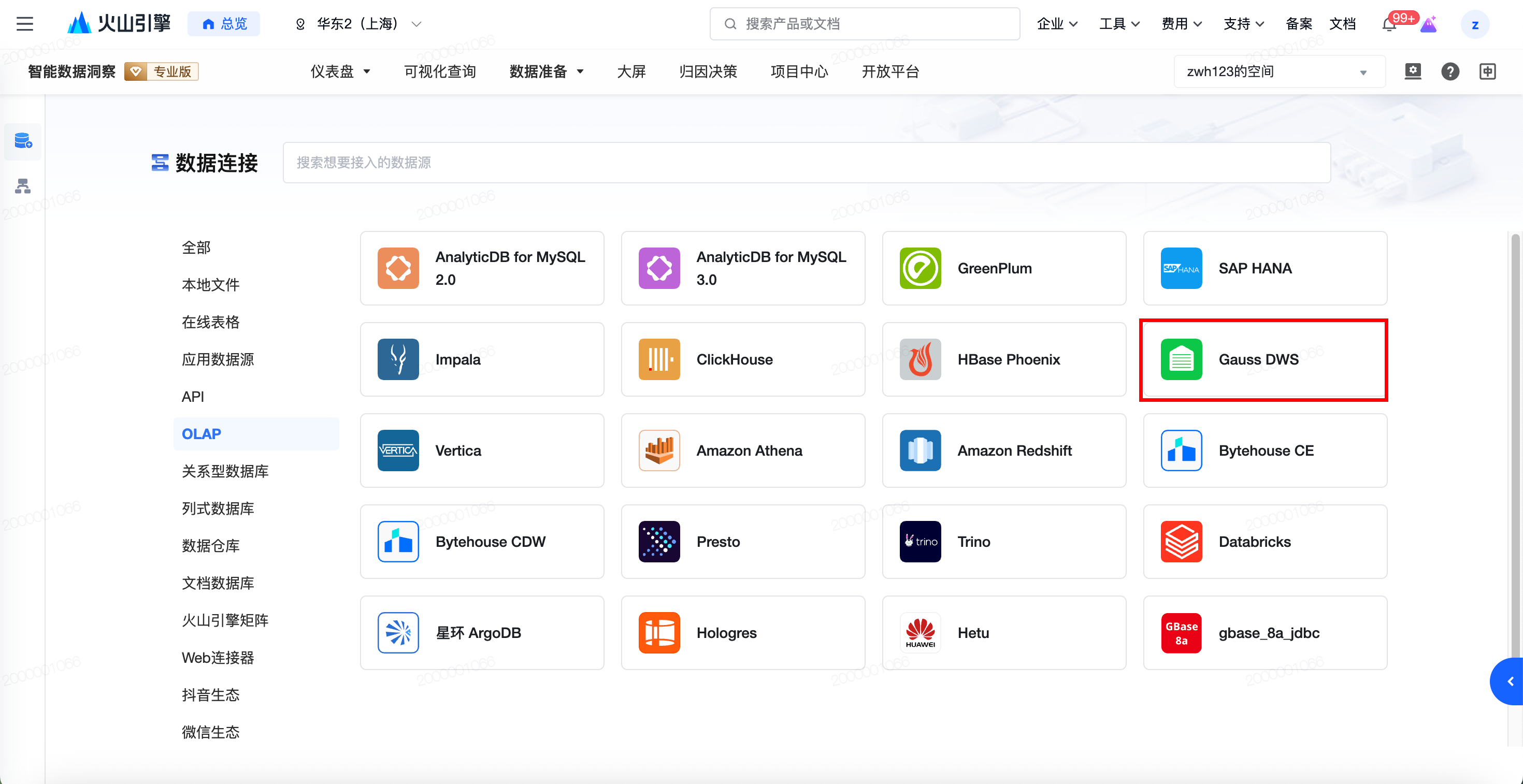This screenshot has width=1523, height=784.
Task: Click the Vertica logo icon
Action: [x=398, y=450]
